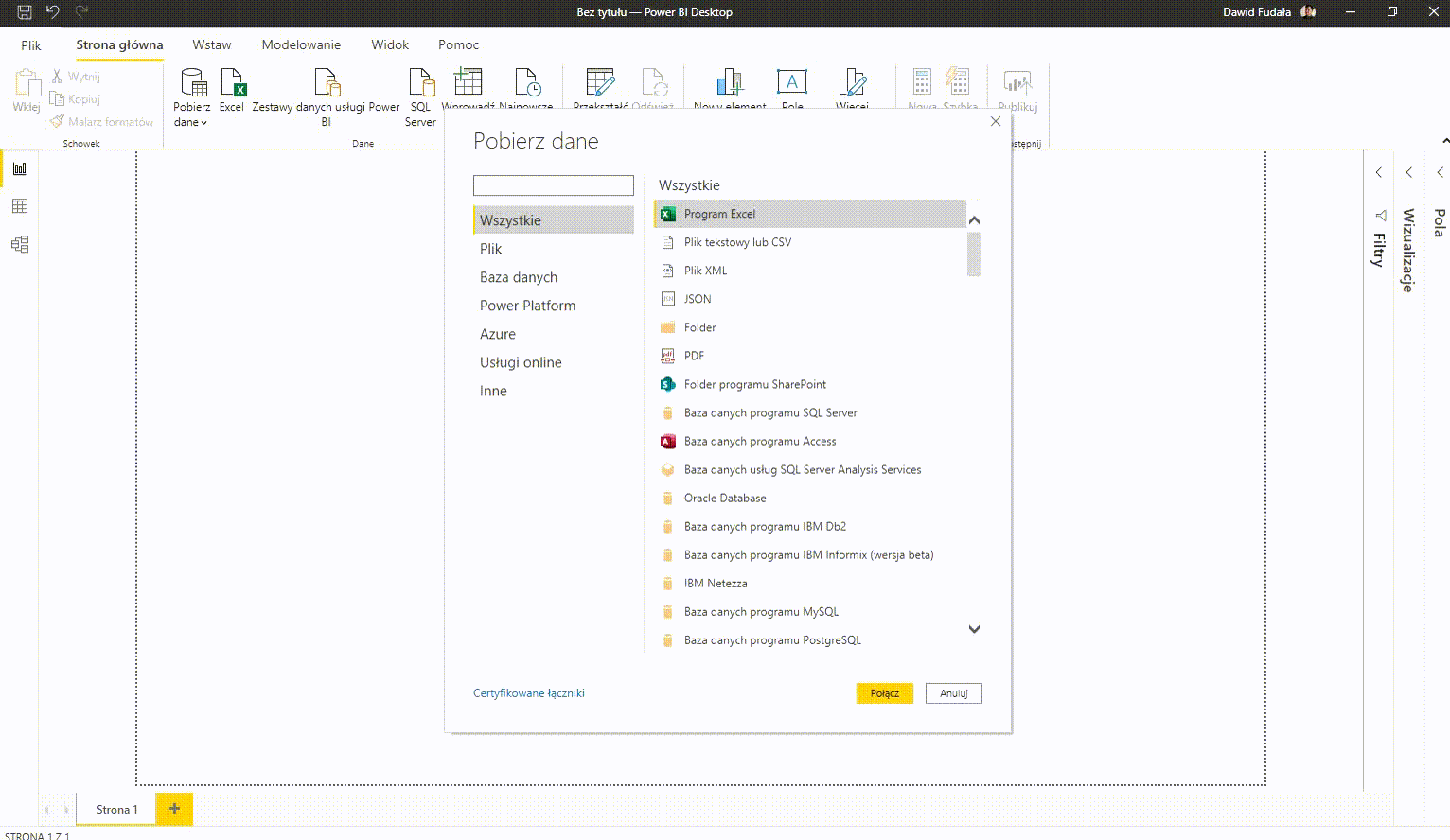Open Certyfikowane łączniki link
The height and width of the screenshot is (840, 1450).
pyautogui.click(x=529, y=693)
